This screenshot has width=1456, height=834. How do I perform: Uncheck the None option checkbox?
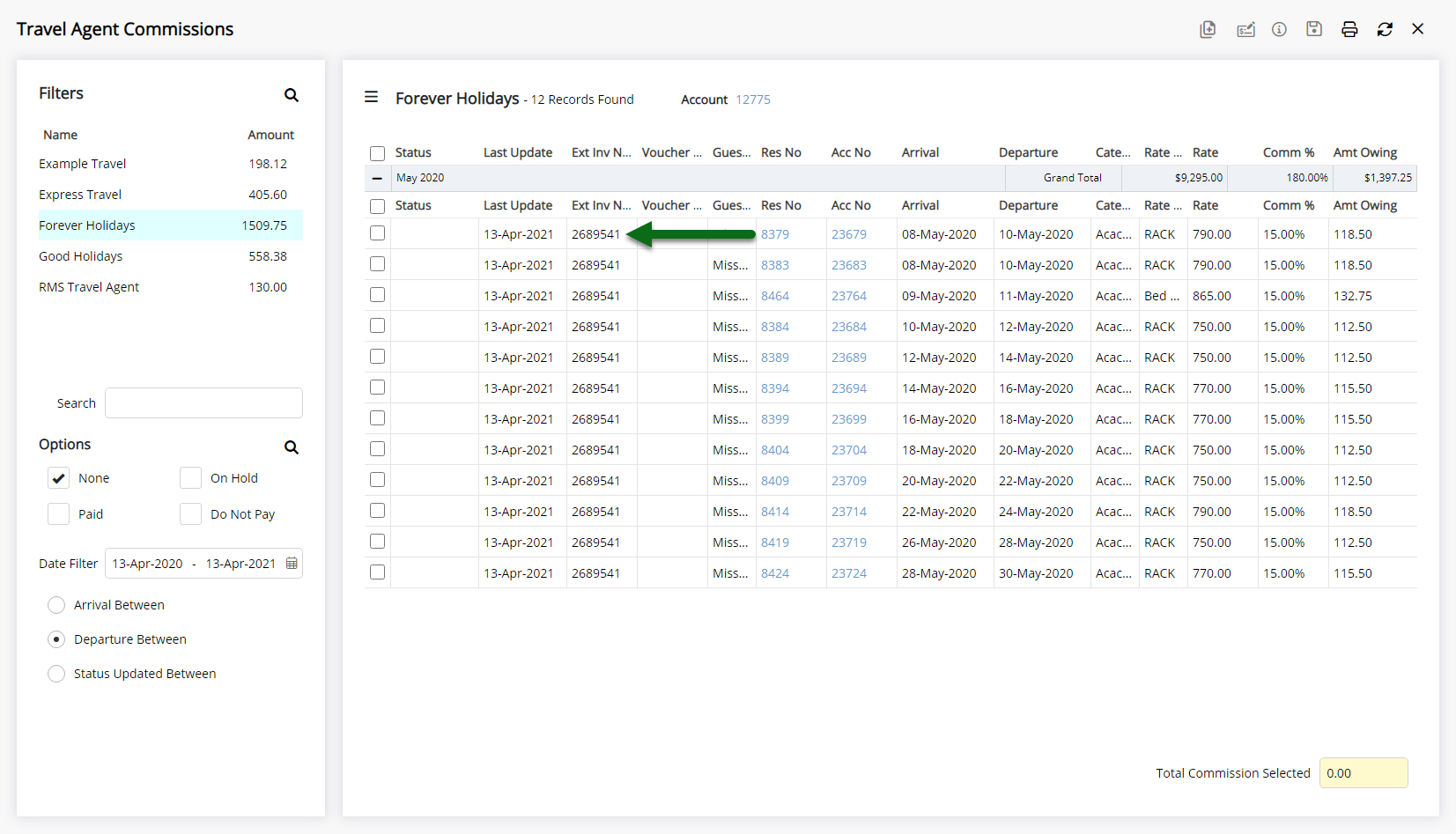click(x=58, y=478)
